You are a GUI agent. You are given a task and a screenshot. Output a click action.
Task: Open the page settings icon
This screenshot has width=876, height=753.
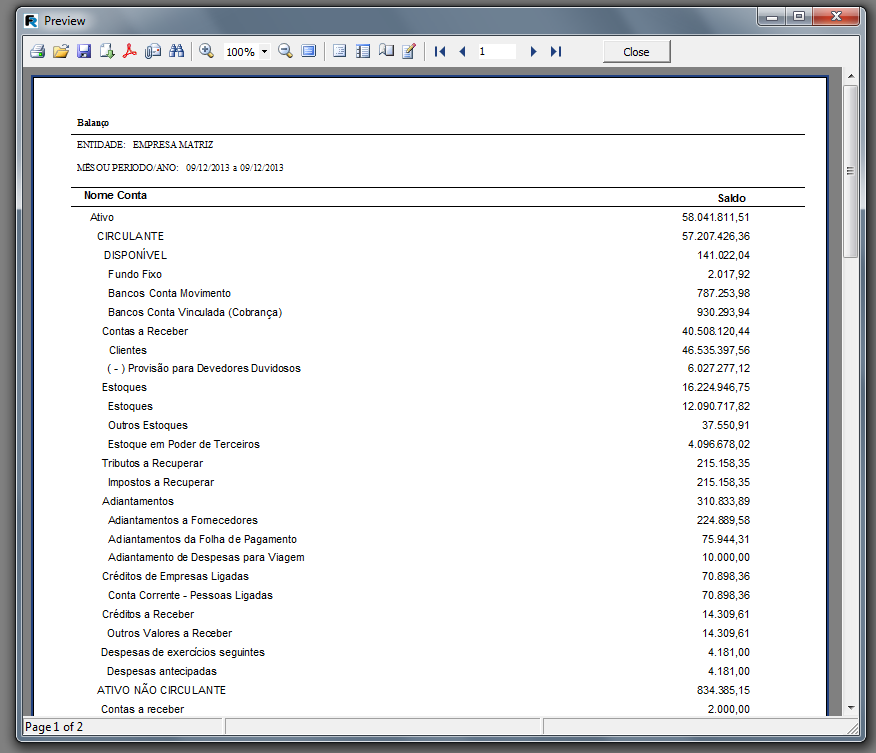click(386, 51)
